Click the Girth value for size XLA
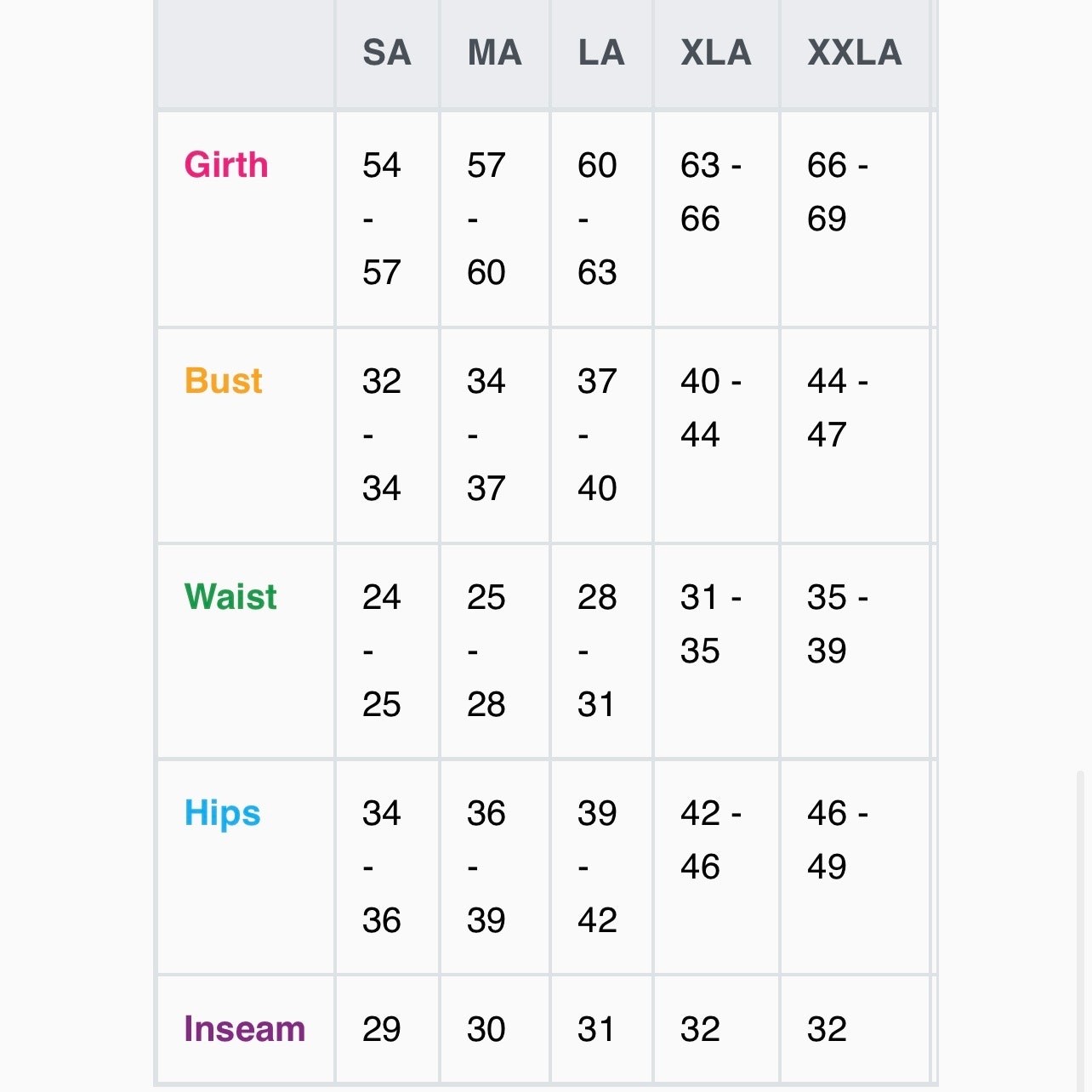 click(x=710, y=191)
